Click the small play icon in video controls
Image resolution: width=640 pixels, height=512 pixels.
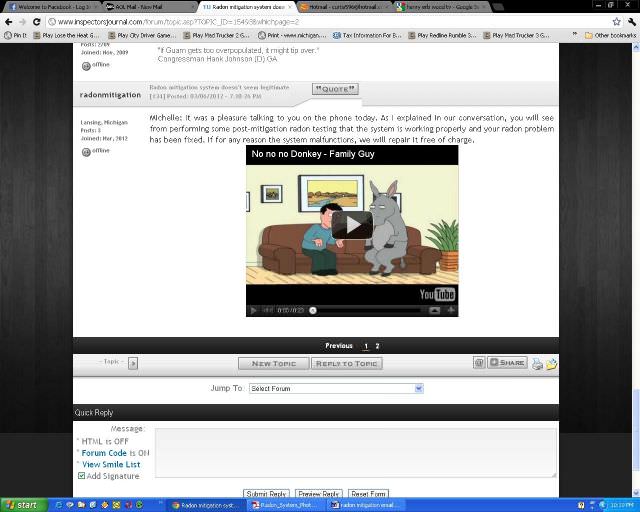tap(254, 310)
